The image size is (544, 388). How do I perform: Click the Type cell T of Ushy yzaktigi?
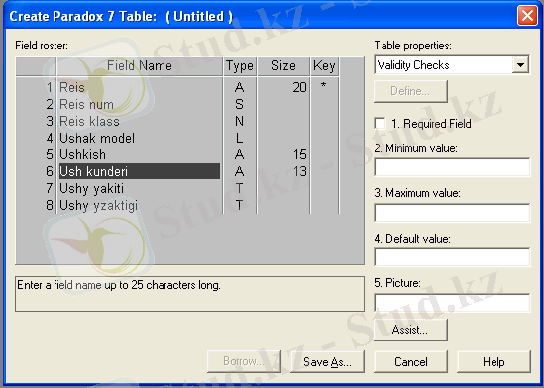click(239, 205)
